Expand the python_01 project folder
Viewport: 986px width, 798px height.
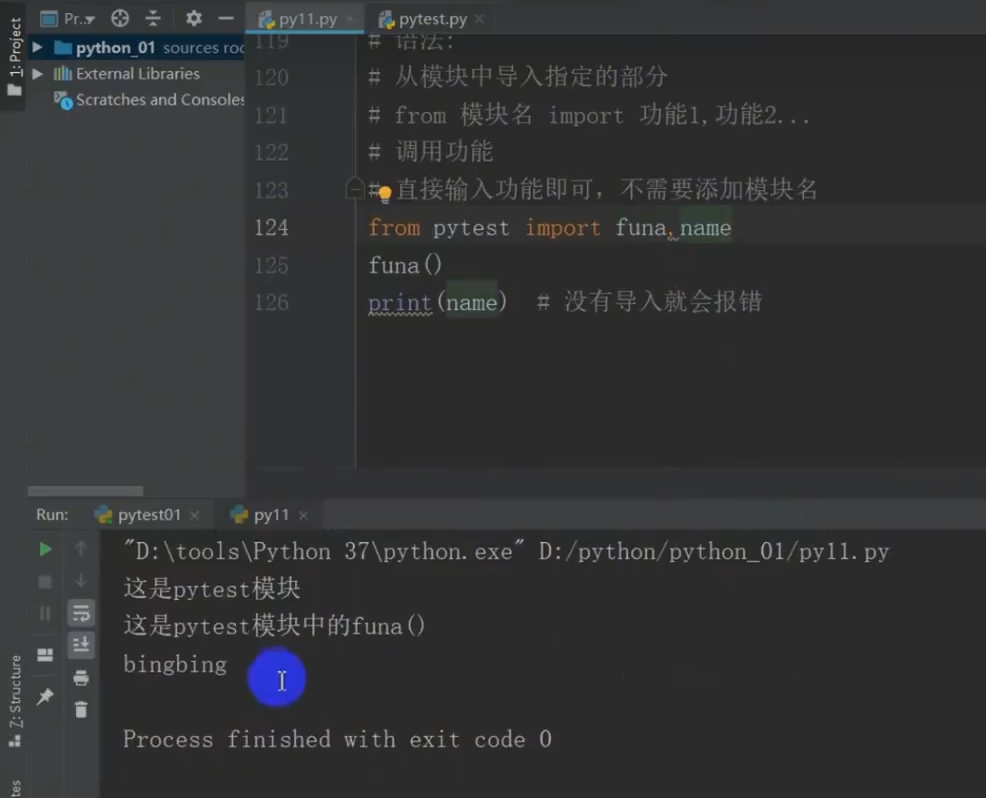(x=37, y=47)
